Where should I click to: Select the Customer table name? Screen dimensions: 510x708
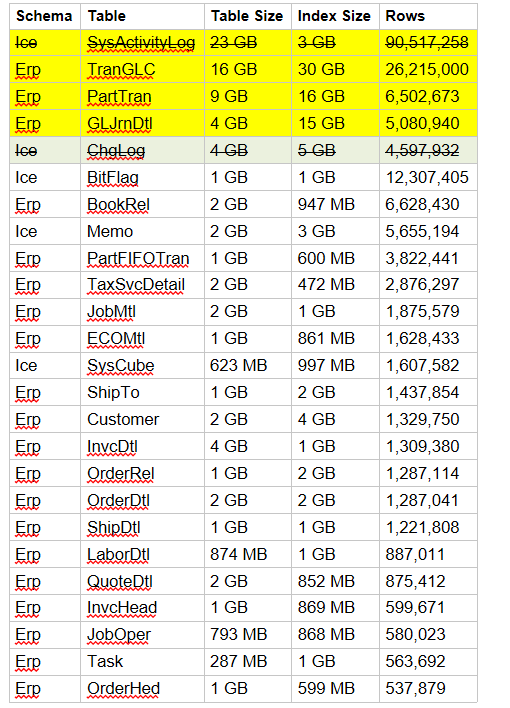[123, 419]
